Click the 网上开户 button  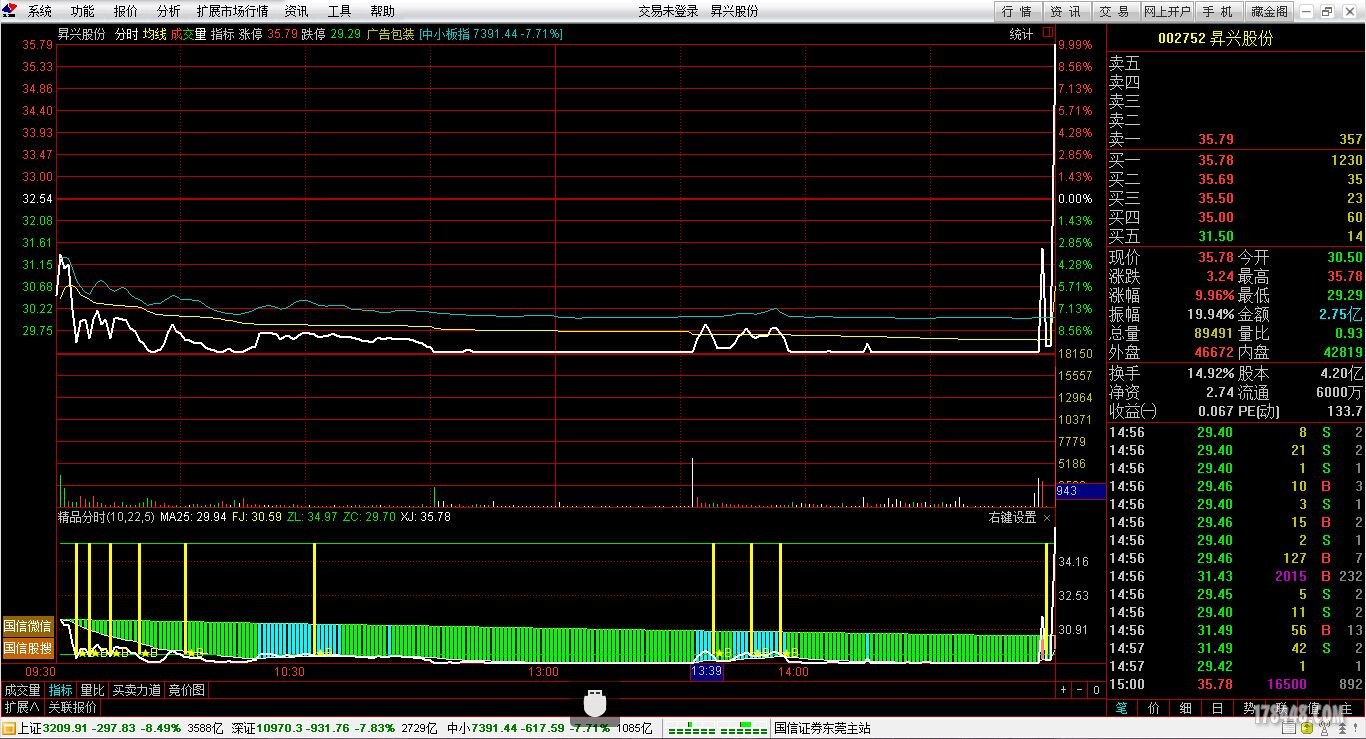(1167, 11)
